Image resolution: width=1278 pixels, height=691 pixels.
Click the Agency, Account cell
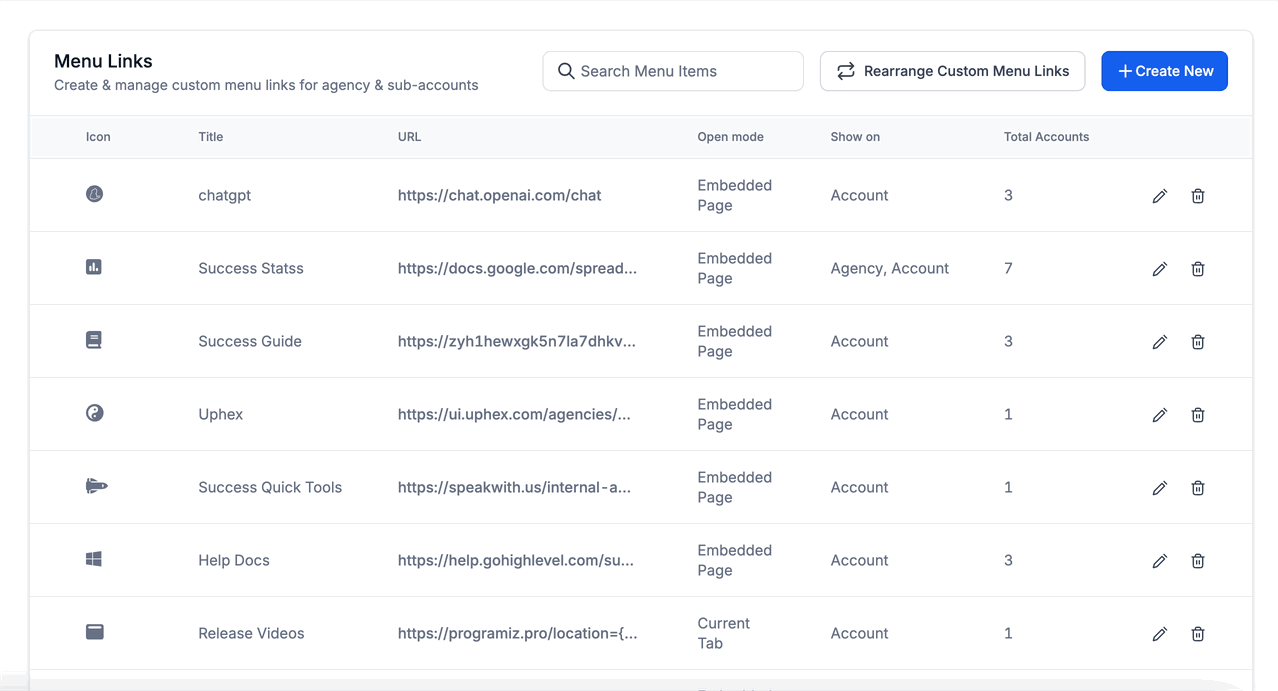[x=889, y=269]
